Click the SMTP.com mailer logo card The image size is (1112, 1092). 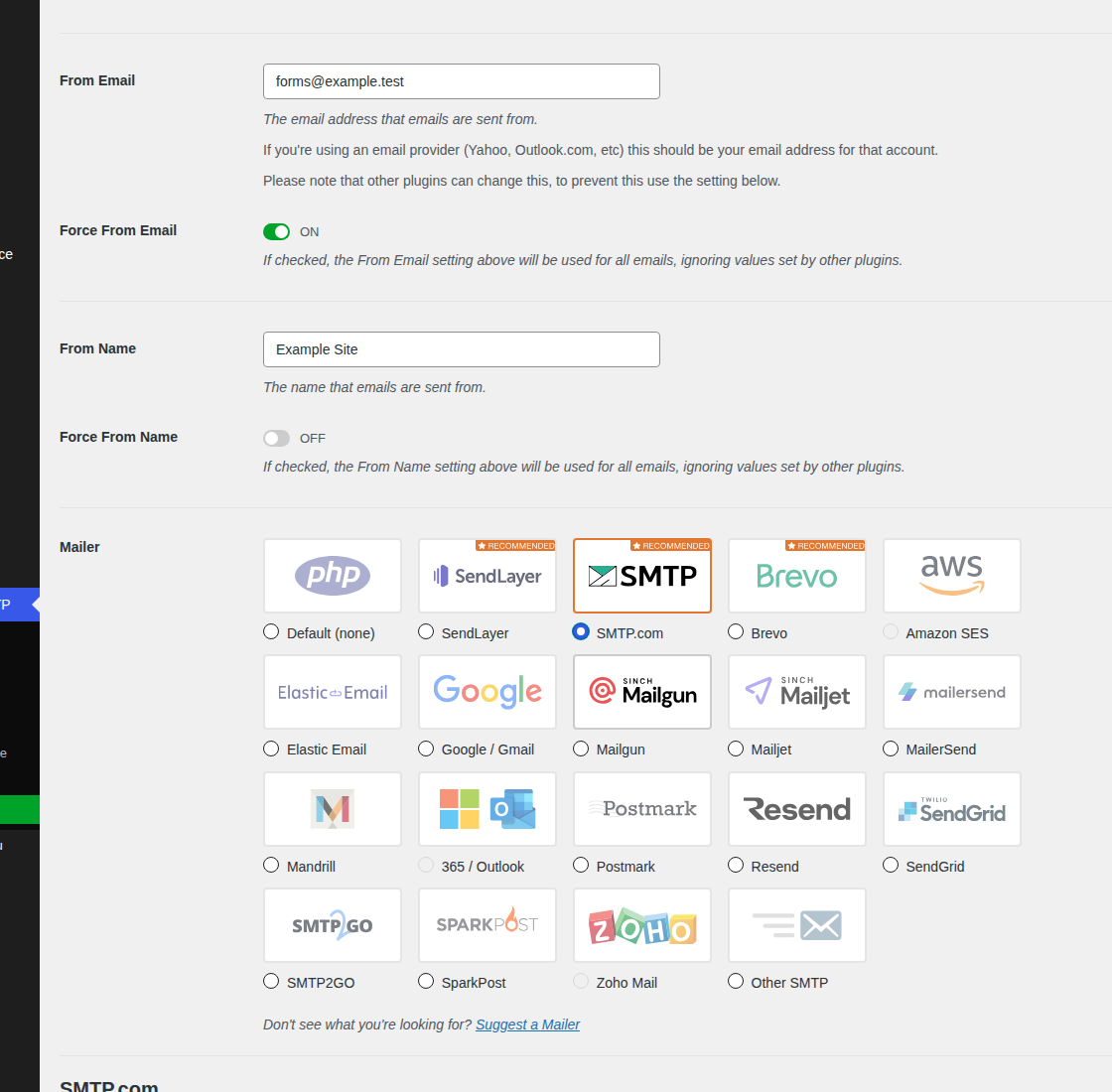click(x=641, y=576)
